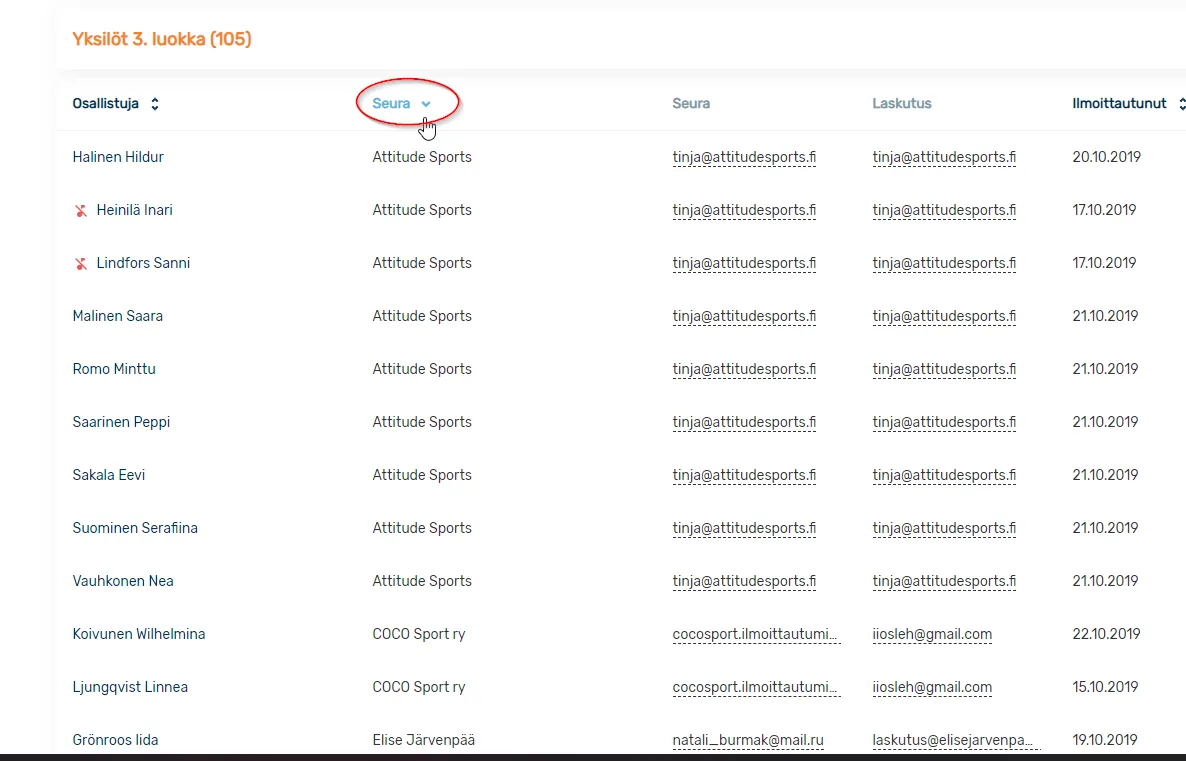
Task: Select participant name Lindfors Sanni
Action: pyautogui.click(x=143, y=263)
